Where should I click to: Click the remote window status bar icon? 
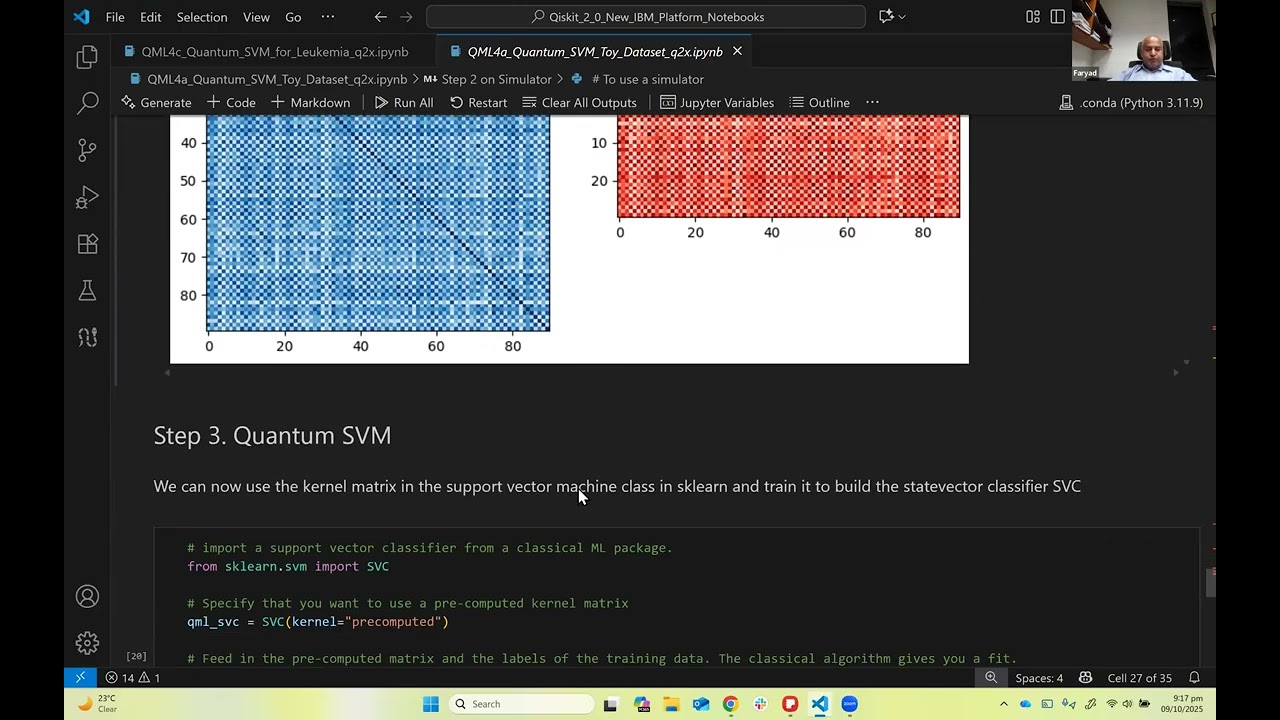(80, 677)
